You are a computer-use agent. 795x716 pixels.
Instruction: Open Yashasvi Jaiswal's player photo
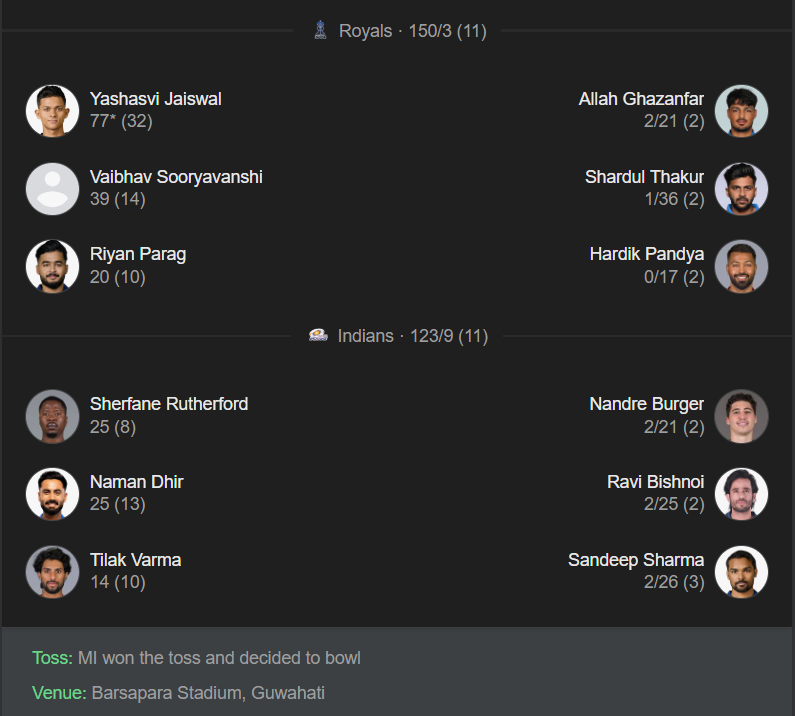[52, 110]
